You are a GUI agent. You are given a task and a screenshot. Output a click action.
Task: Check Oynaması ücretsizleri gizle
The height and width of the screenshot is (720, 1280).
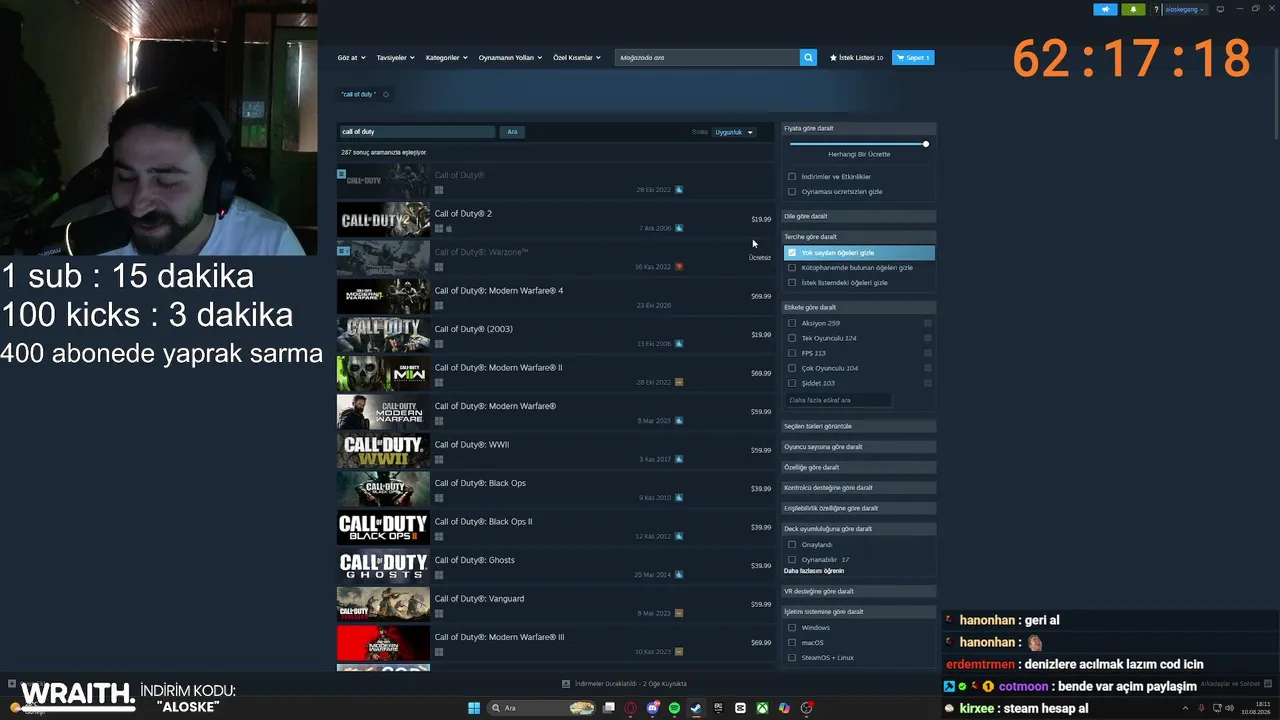792,192
